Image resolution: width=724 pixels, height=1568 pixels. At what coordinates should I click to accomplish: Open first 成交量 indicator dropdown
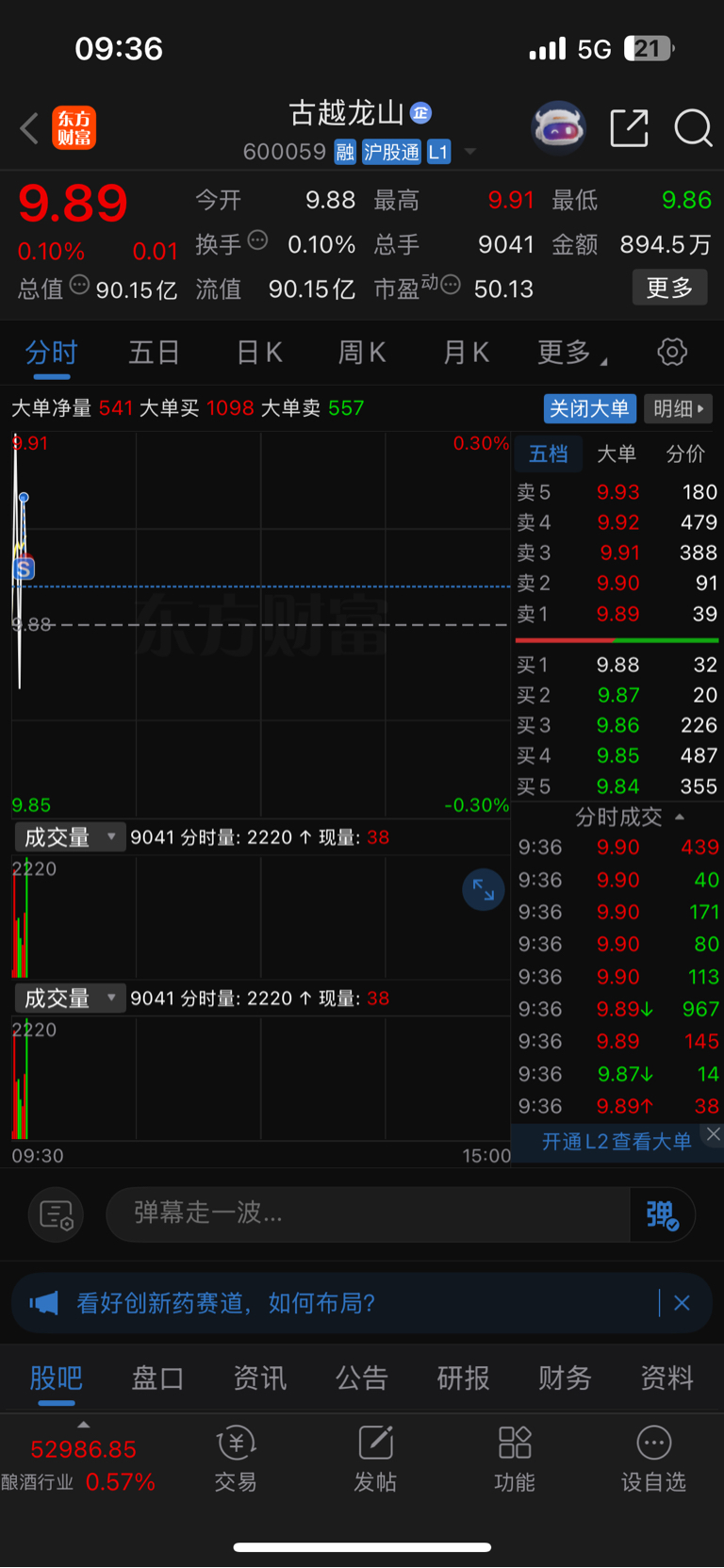click(70, 837)
